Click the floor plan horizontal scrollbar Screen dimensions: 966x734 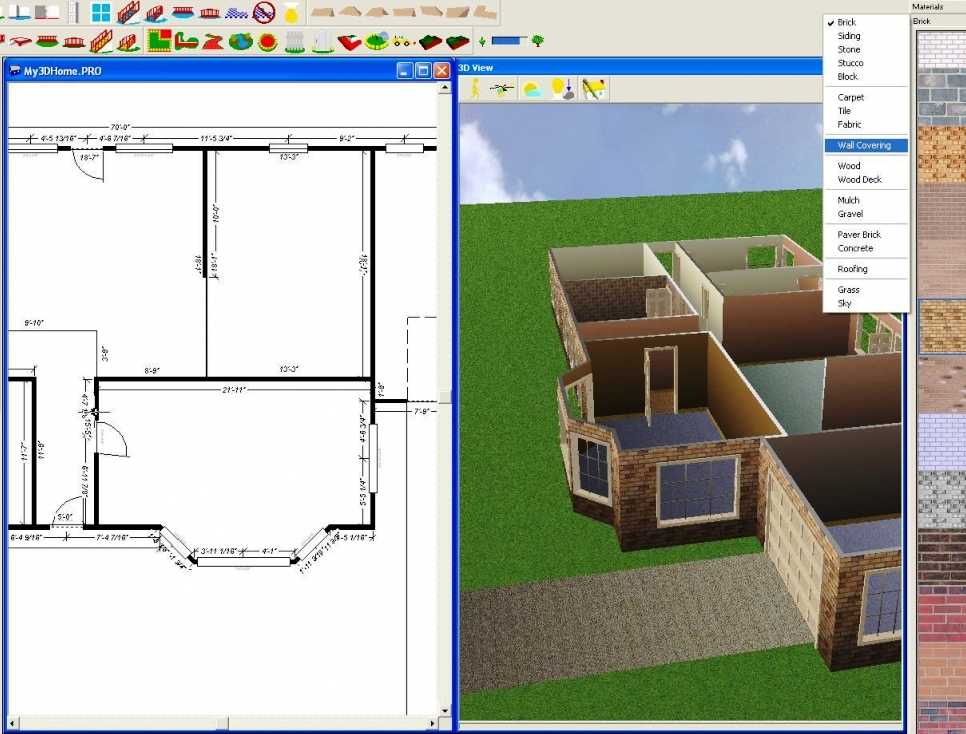(222, 721)
